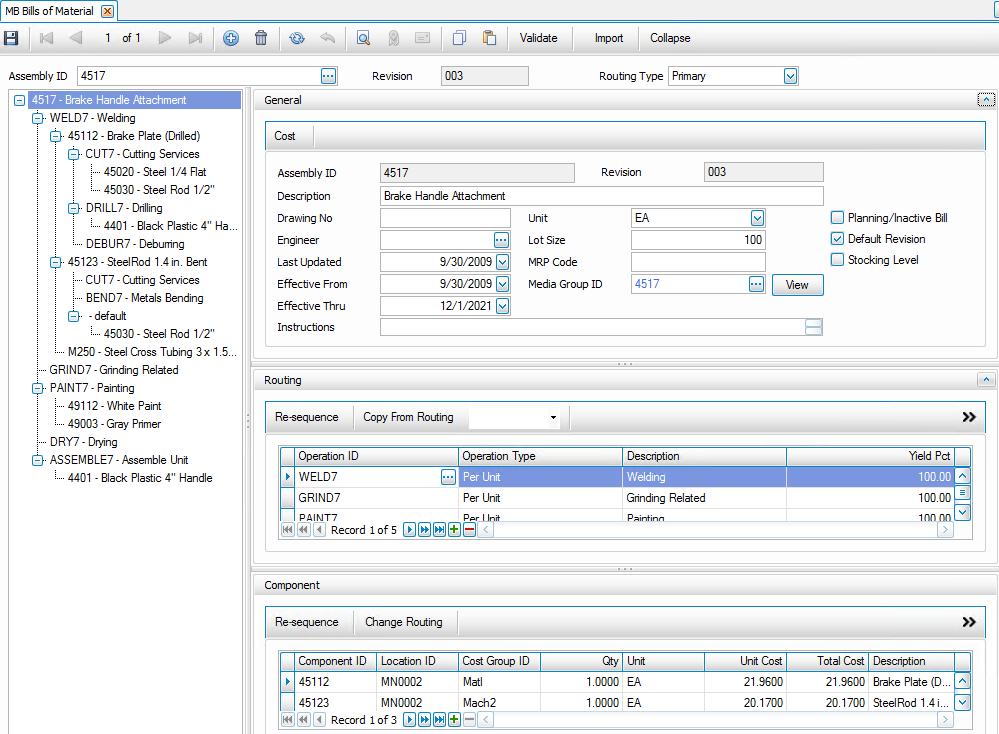Click Copy From Routing button
This screenshot has width=999, height=734.
tap(408, 417)
